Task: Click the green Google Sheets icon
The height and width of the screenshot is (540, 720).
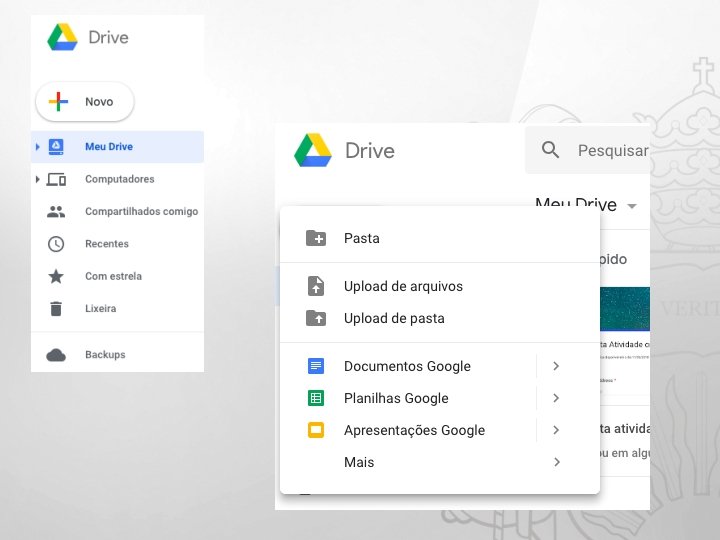Action: point(316,398)
